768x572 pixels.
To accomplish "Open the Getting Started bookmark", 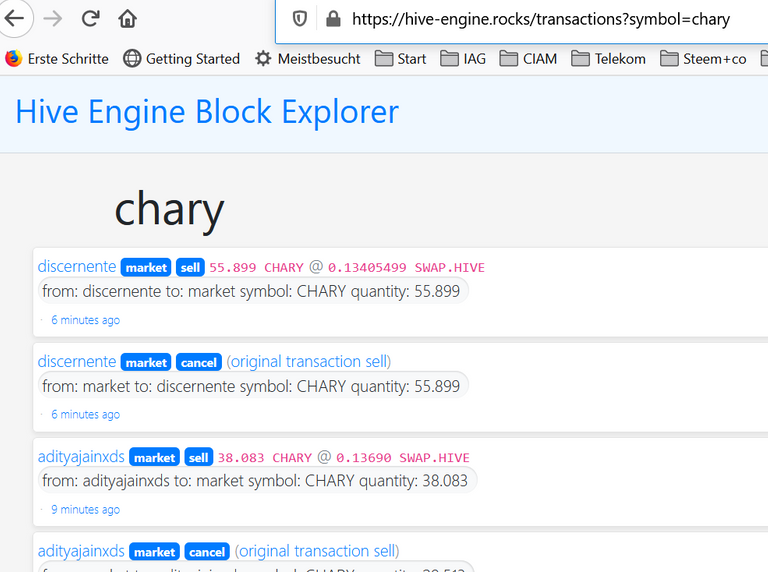I will [181, 59].
